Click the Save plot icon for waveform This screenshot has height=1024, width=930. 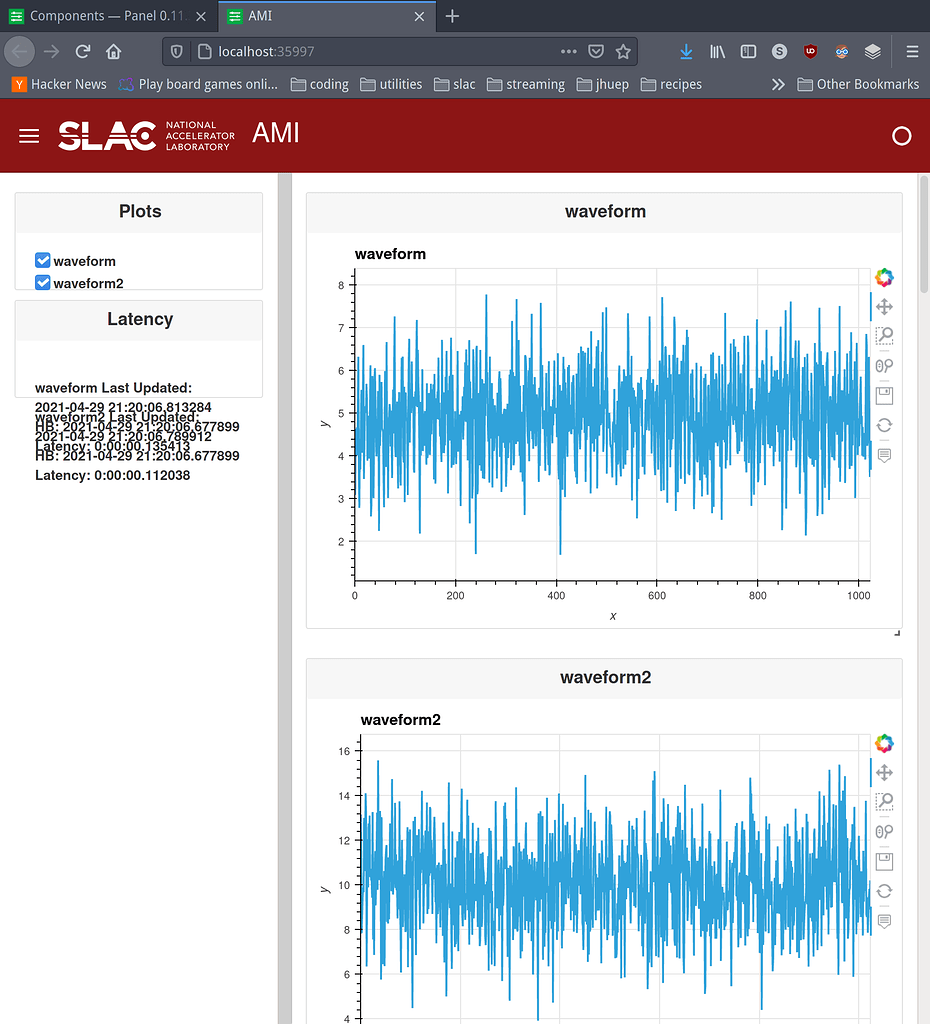click(x=884, y=395)
